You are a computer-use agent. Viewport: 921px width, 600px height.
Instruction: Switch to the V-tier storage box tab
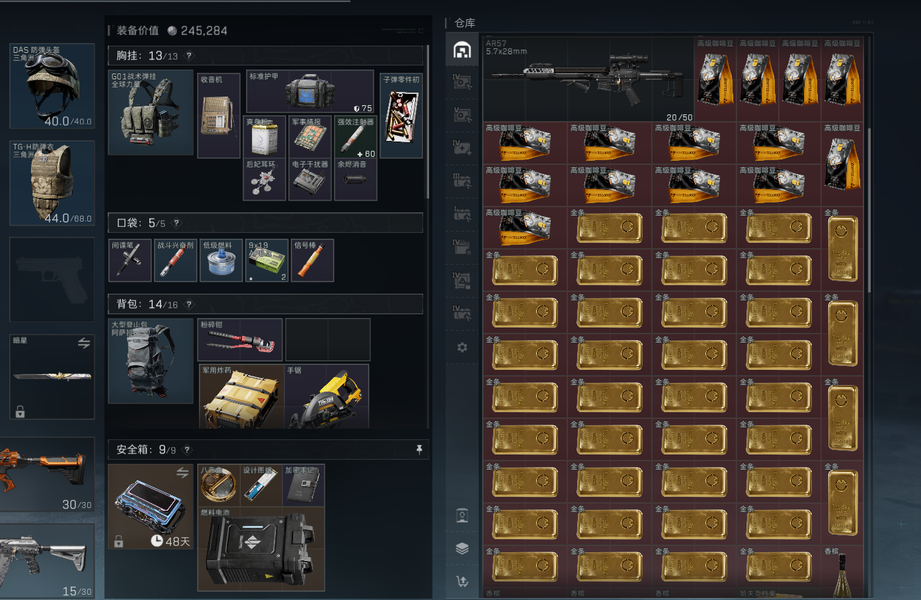point(462,115)
